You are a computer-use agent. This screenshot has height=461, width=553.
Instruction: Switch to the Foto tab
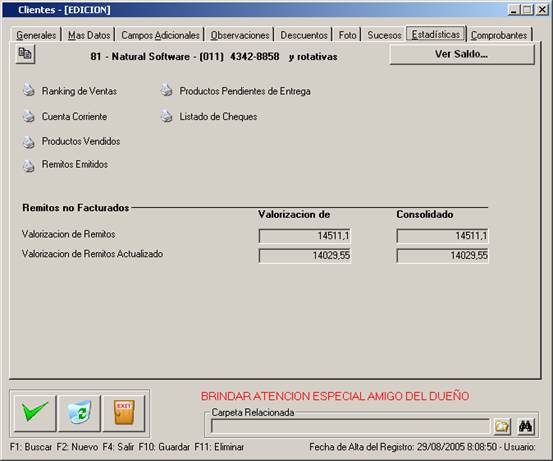pos(347,35)
